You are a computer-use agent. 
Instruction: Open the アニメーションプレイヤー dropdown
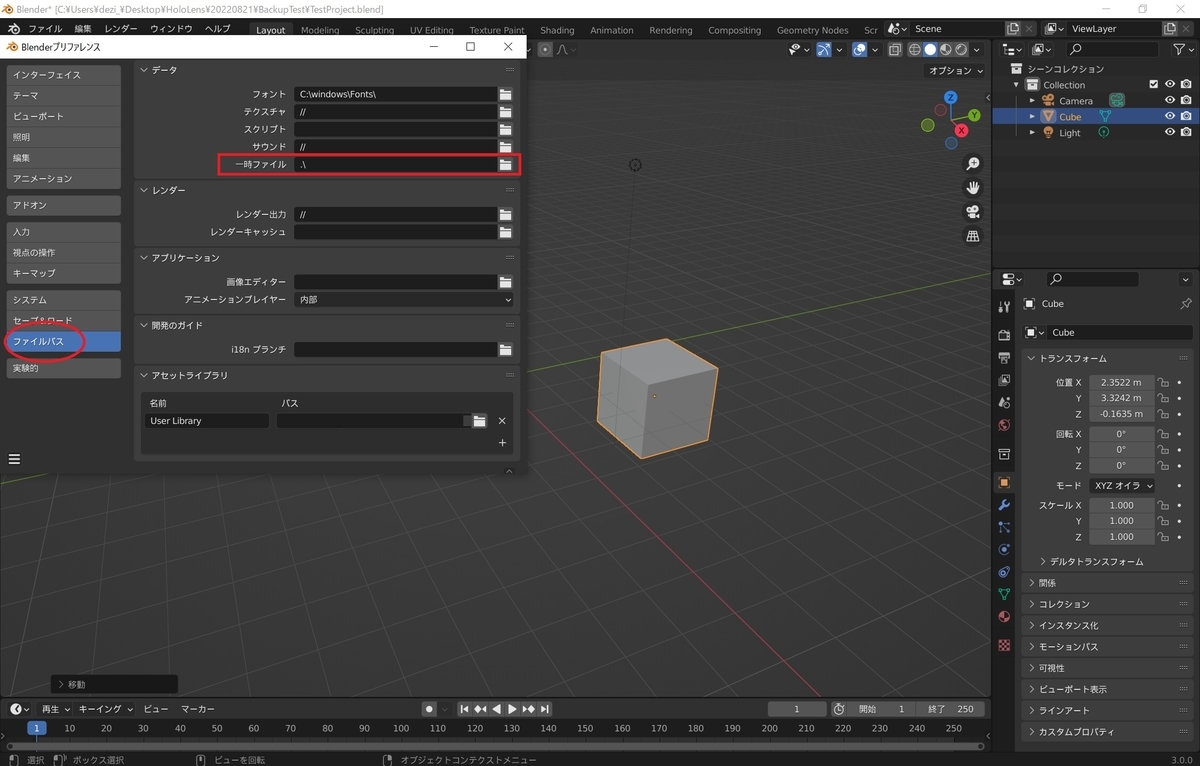[x=404, y=299]
